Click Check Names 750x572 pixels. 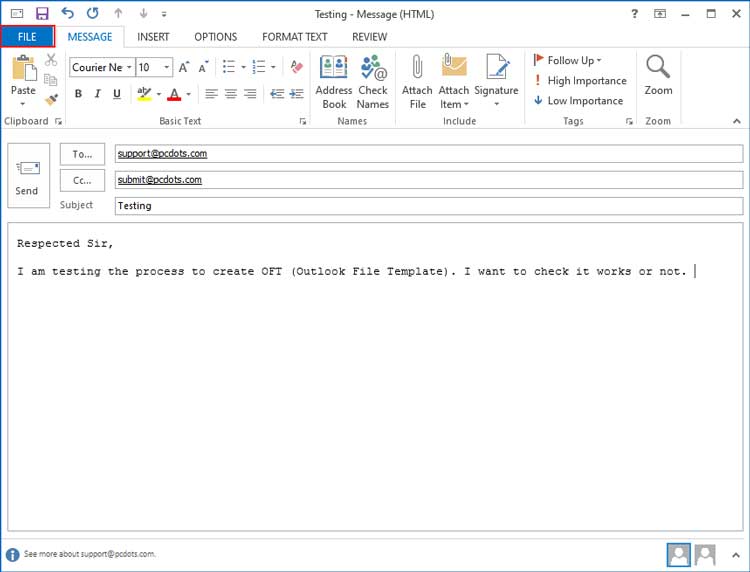click(x=373, y=82)
